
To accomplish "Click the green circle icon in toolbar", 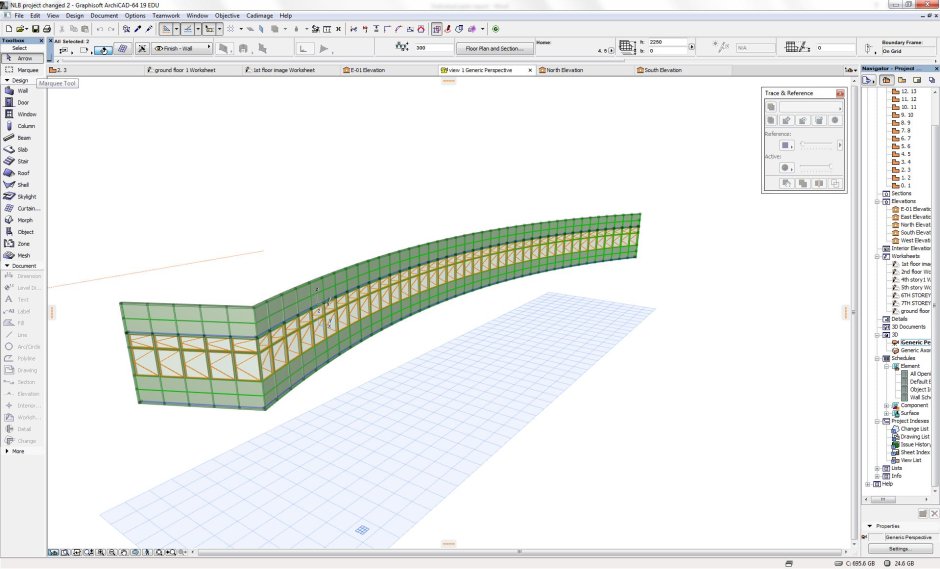I will click(496, 29).
